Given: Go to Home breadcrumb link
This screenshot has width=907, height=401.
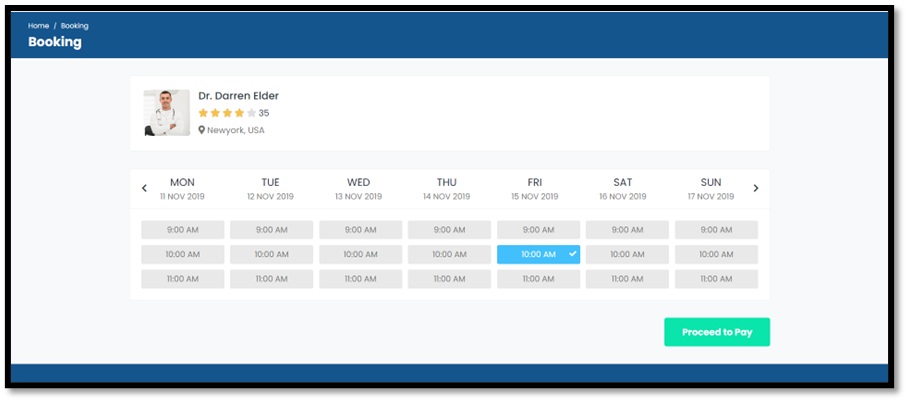Looking at the screenshot, I should (x=38, y=25).
